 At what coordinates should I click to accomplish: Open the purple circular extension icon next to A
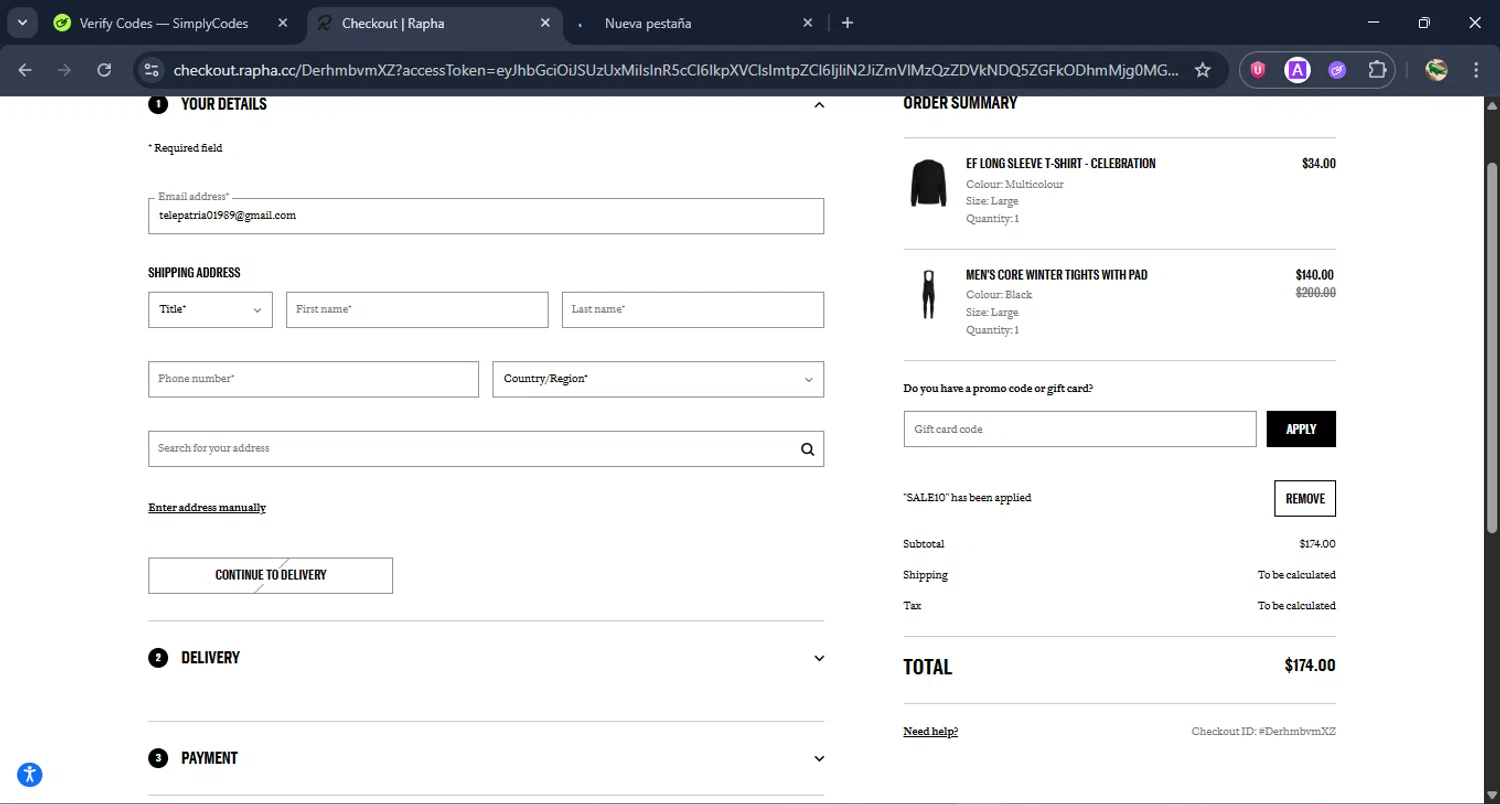coord(1337,70)
